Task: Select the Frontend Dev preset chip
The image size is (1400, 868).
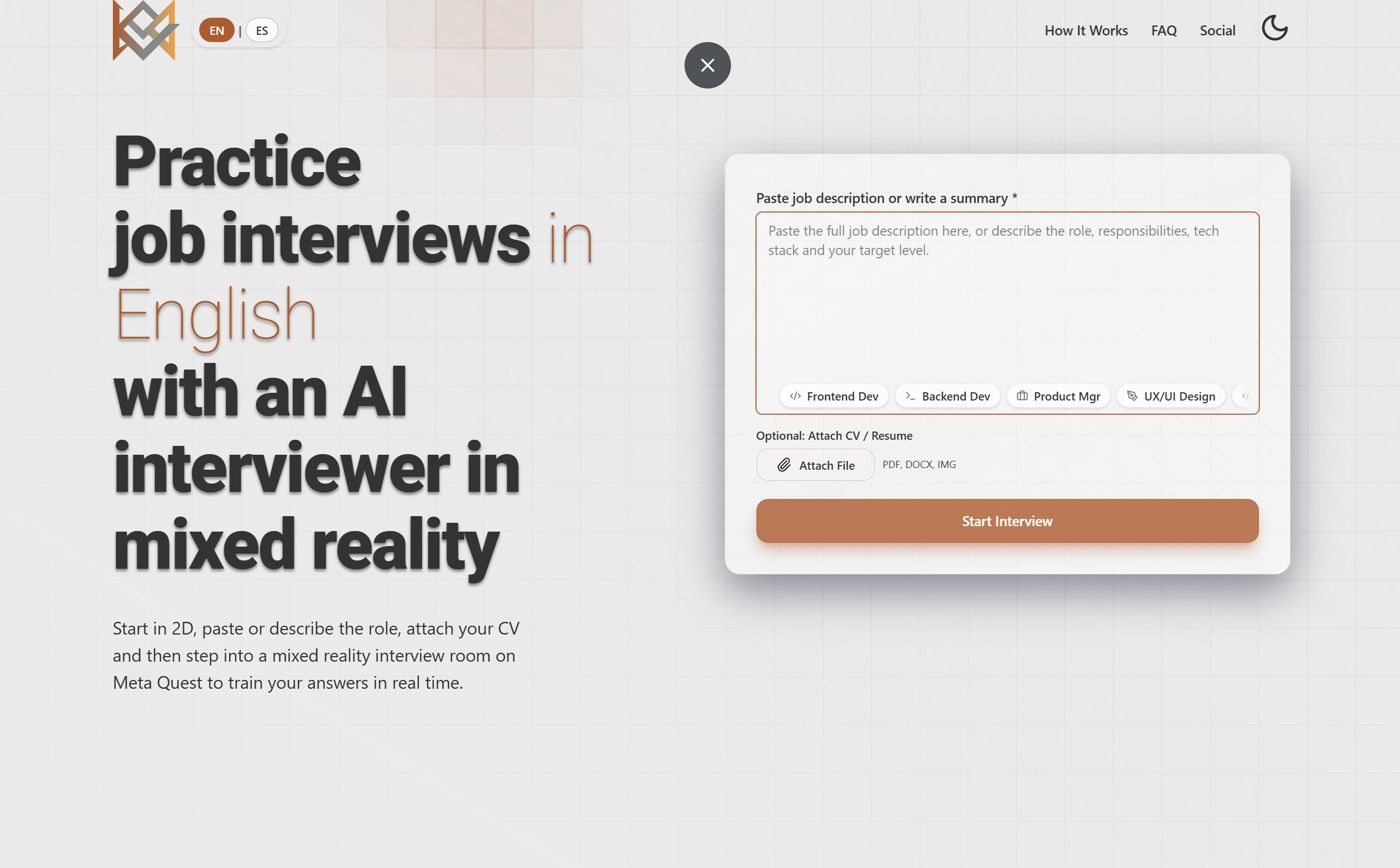Action: coord(834,396)
